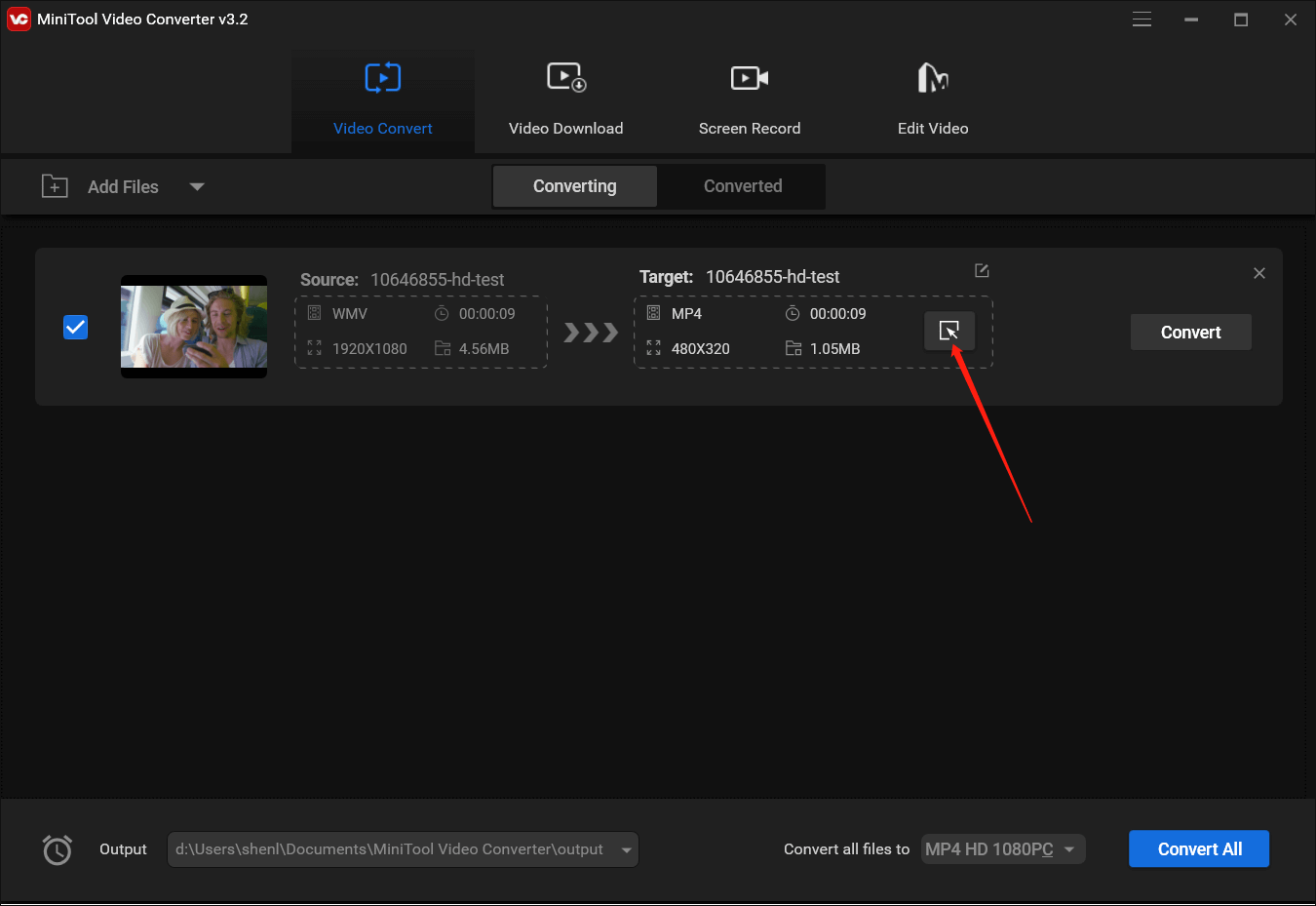Click the Screen Record camera icon
This screenshot has width=1316, height=906.
750,77
